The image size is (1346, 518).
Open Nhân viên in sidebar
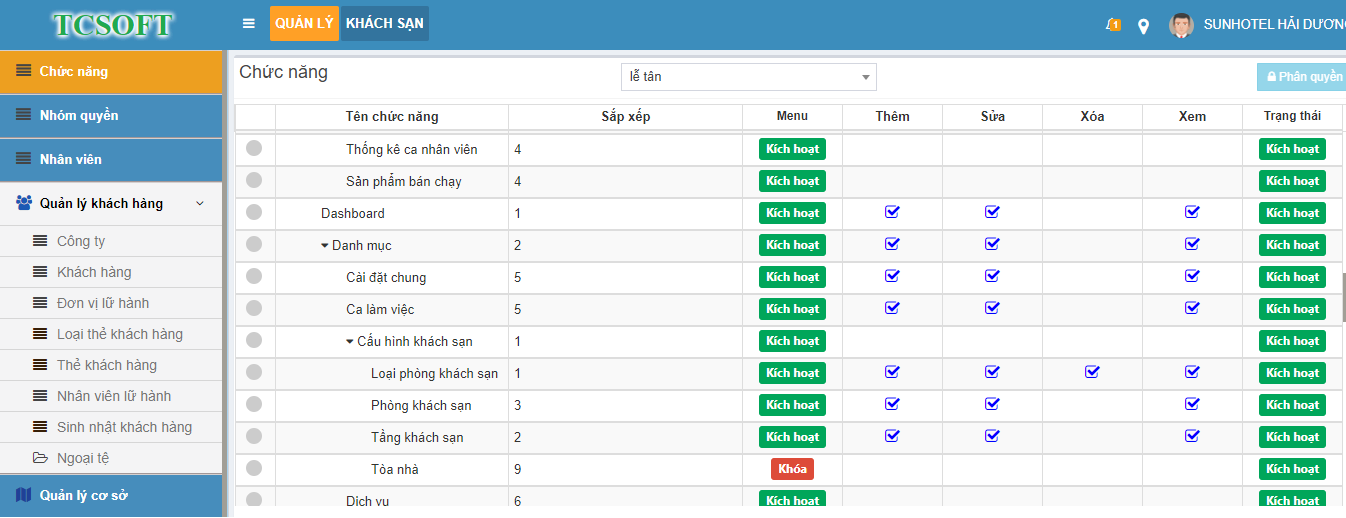tap(111, 160)
